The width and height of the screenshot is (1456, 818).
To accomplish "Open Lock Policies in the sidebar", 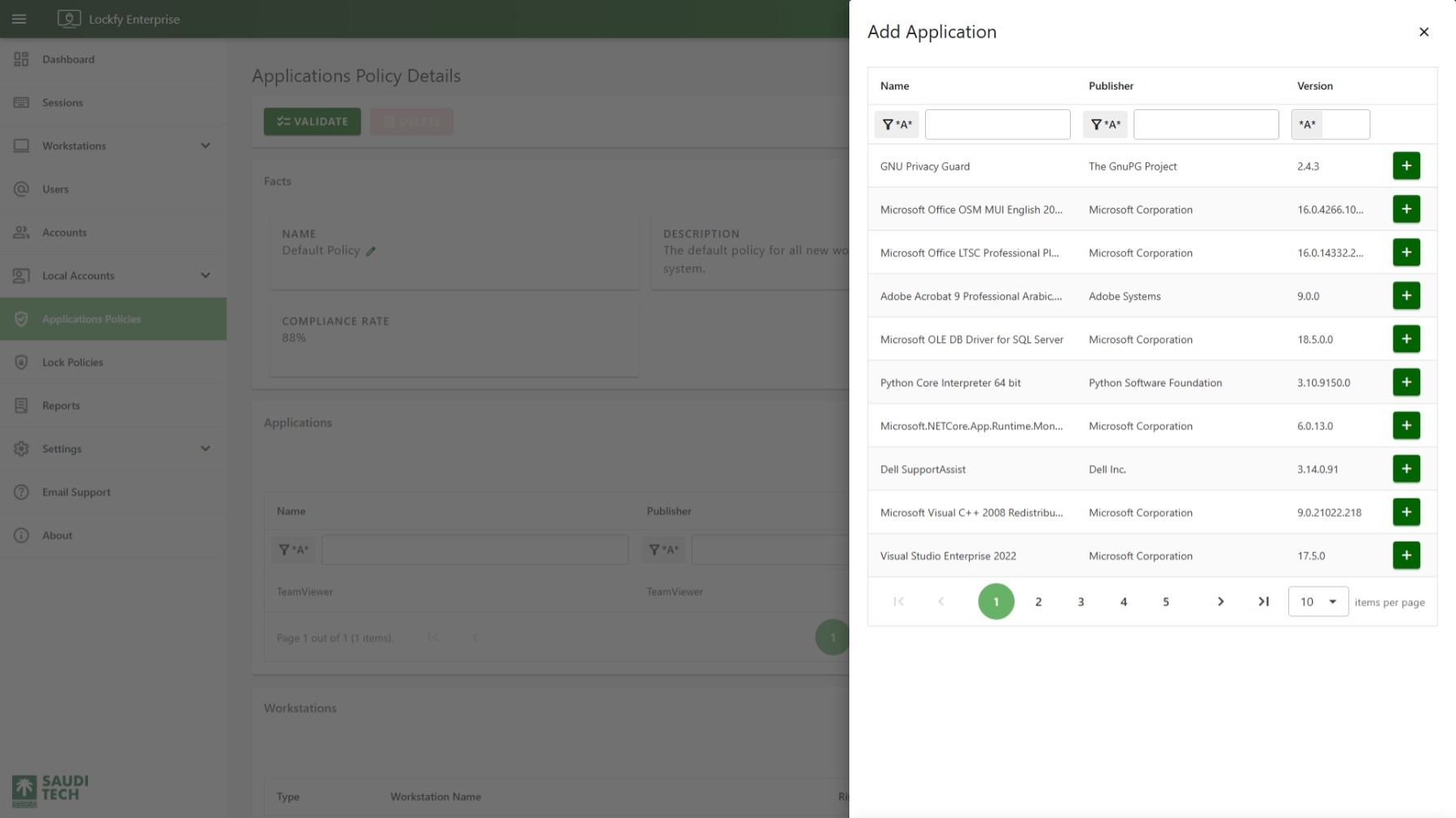I will point(113,362).
